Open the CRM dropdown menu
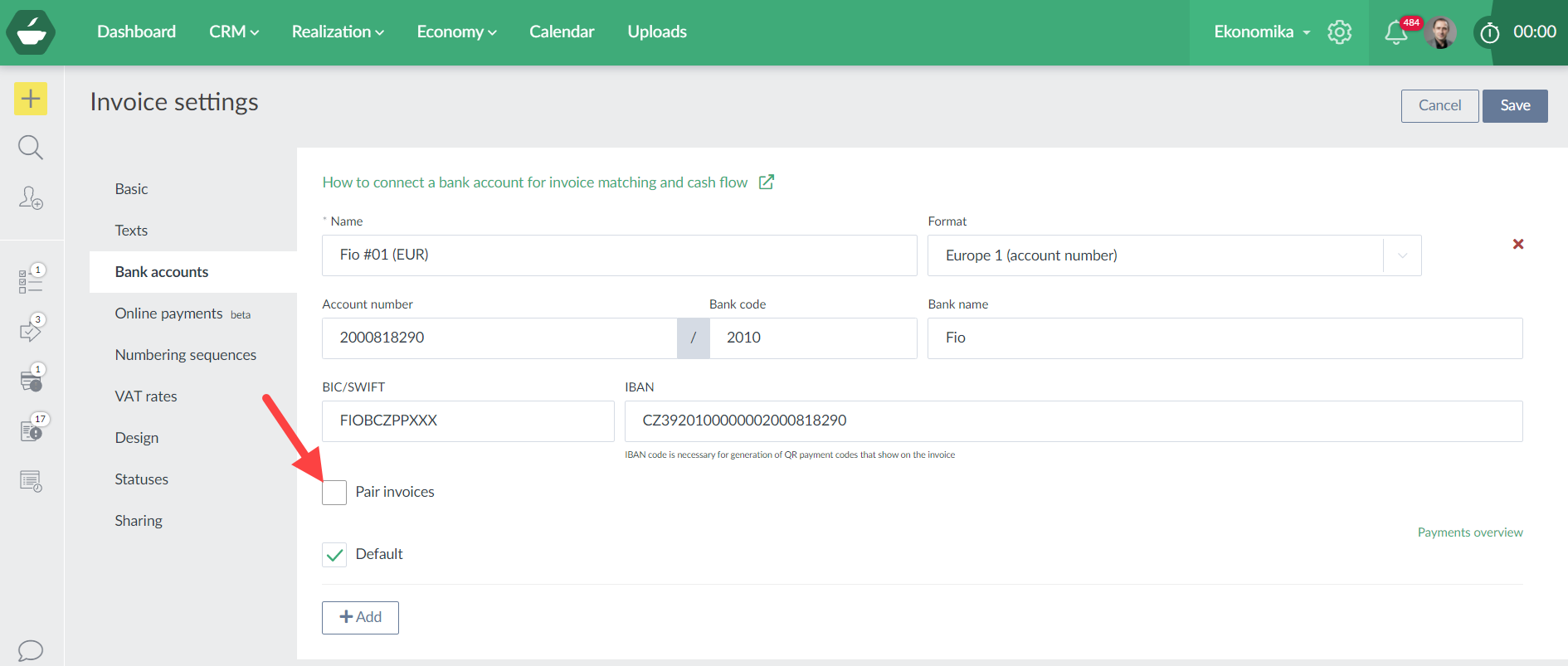Image resolution: width=1568 pixels, height=666 pixels. pyautogui.click(x=234, y=32)
